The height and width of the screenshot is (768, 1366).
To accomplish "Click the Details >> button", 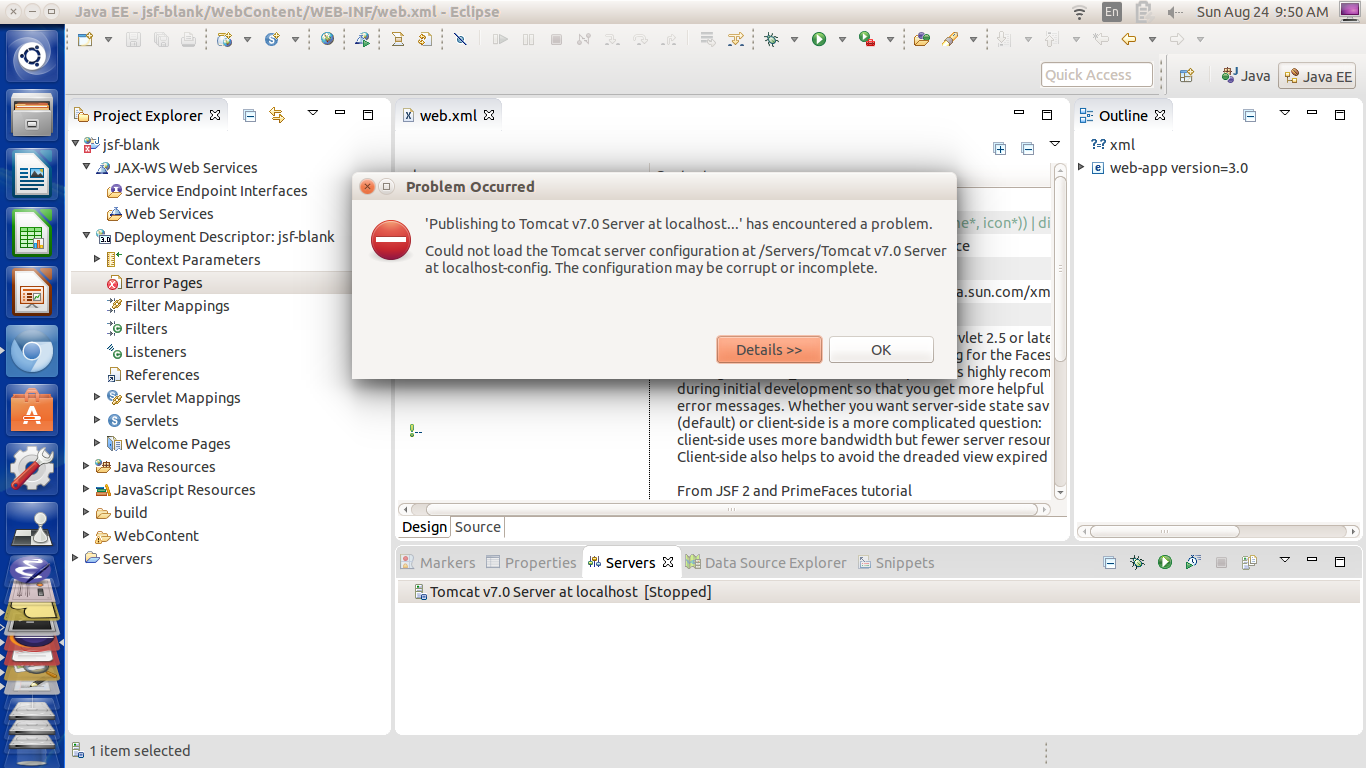I will [769, 350].
